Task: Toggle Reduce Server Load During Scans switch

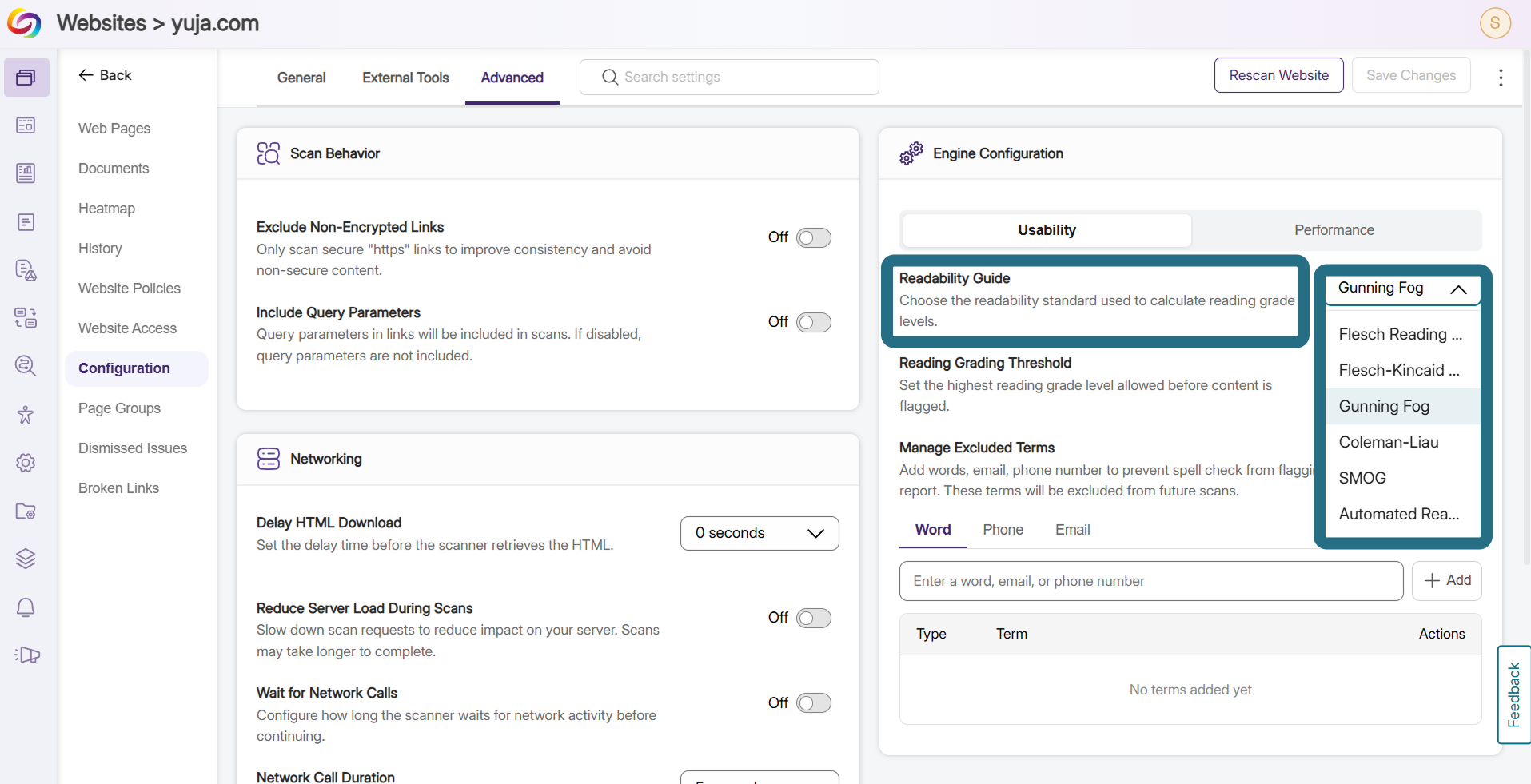Action: (814, 618)
